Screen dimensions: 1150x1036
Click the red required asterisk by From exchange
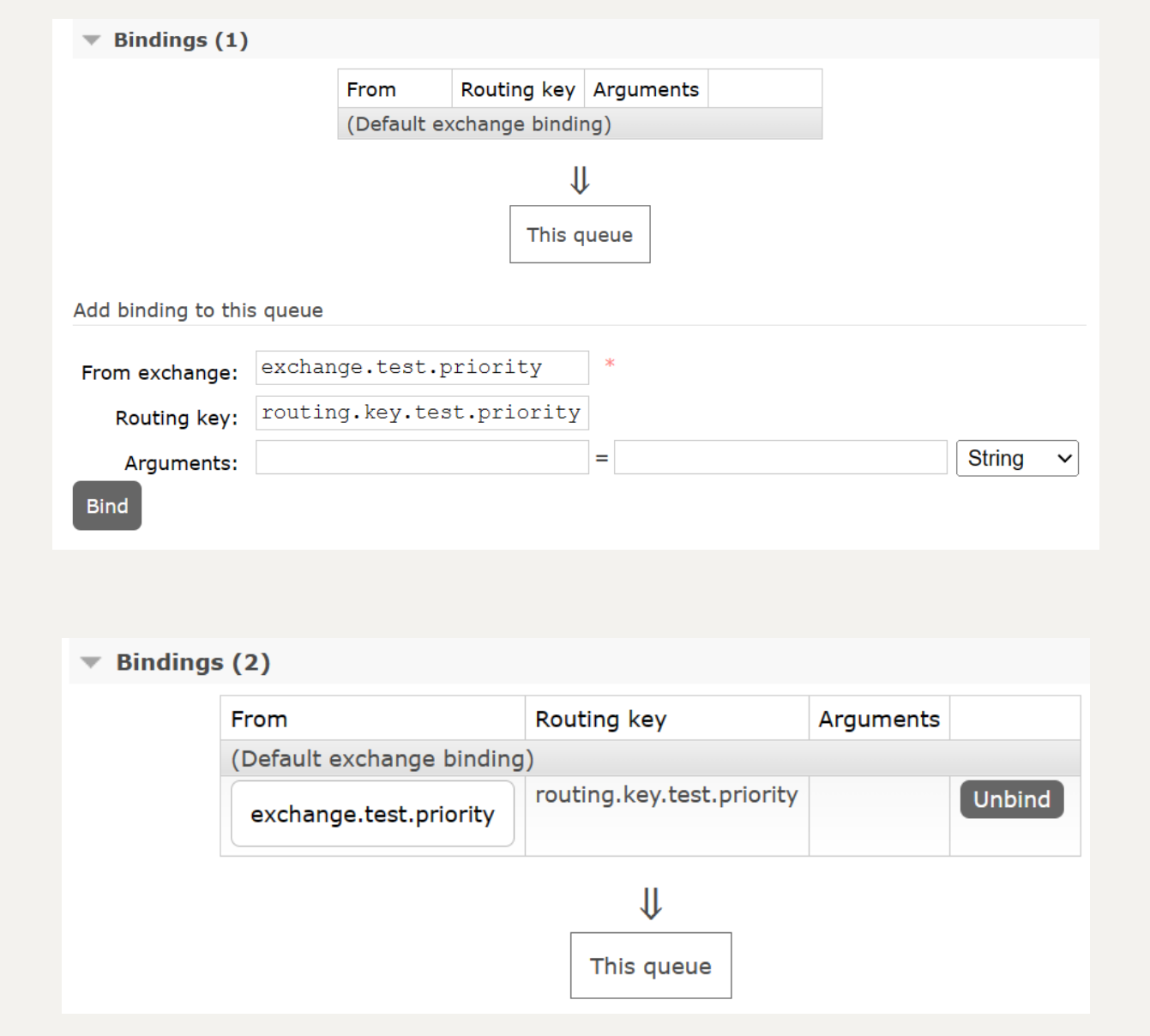click(610, 364)
